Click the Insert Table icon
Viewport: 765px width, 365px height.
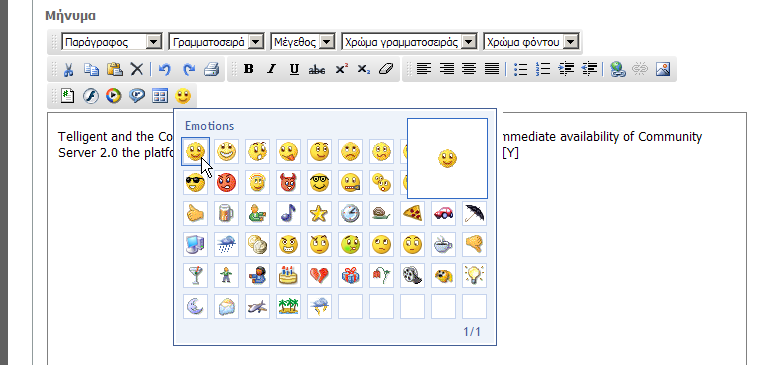tap(160, 96)
